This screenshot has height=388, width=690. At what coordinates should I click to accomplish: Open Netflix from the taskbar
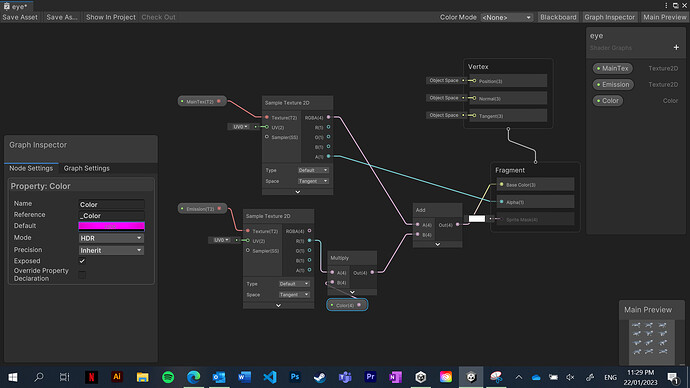click(91, 377)
